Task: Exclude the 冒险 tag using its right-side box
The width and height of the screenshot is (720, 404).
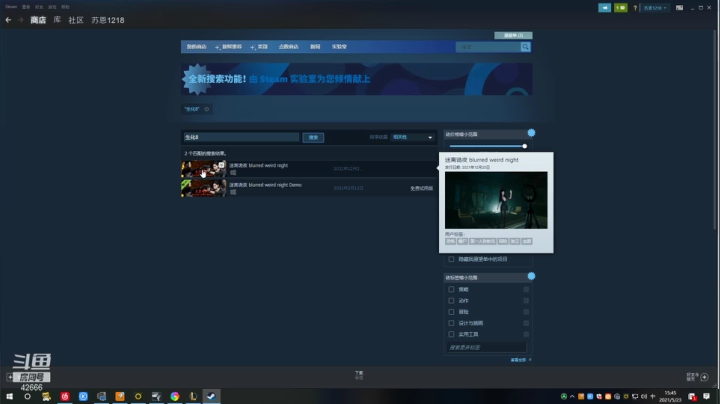Action: [x=526, y=312]
